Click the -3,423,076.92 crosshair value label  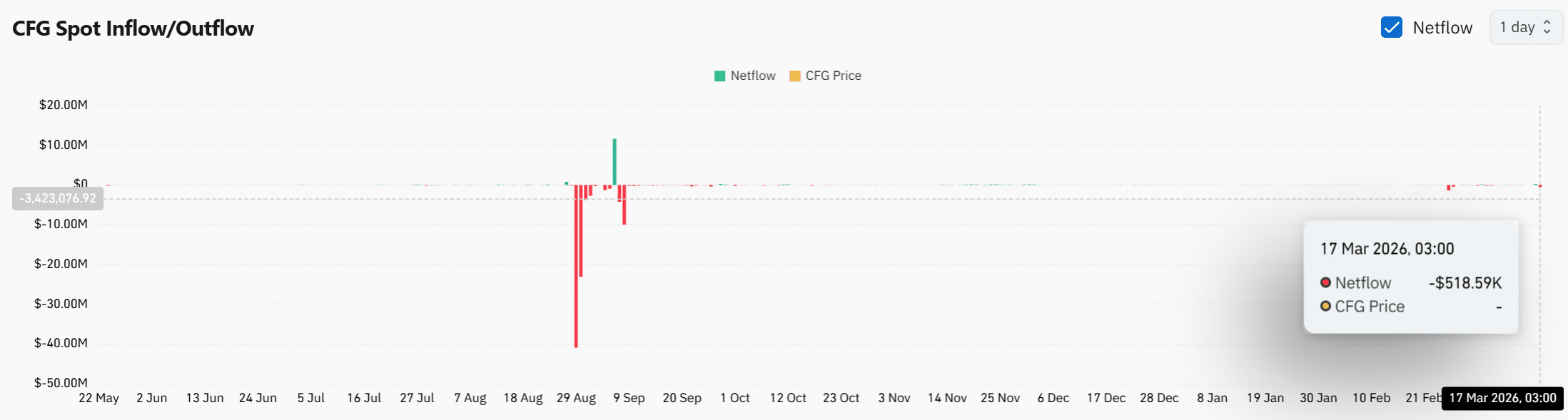[x=58, y=198]
